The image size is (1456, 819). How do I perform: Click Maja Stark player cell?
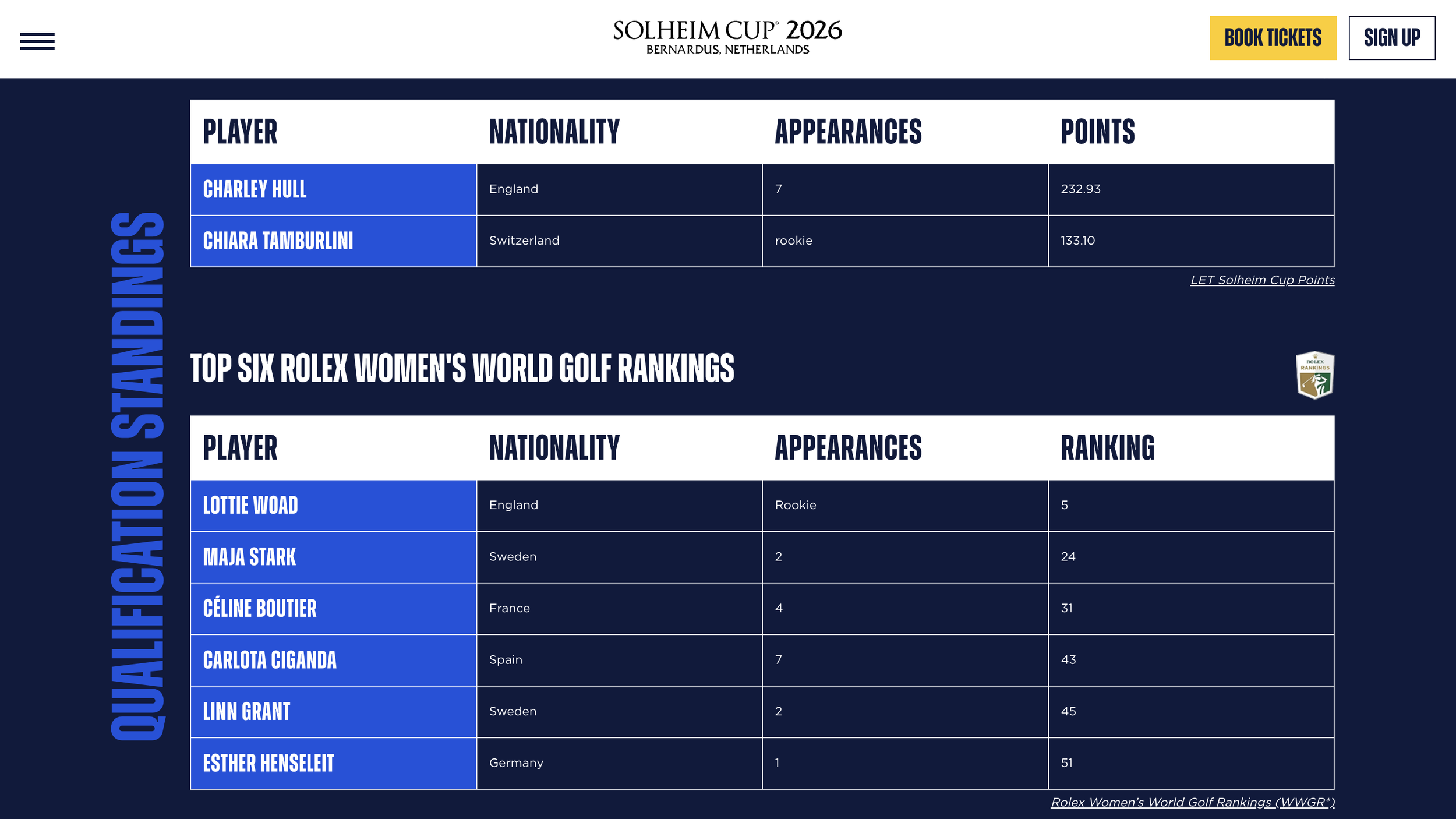pyautogui.click(x=333, y=557)
